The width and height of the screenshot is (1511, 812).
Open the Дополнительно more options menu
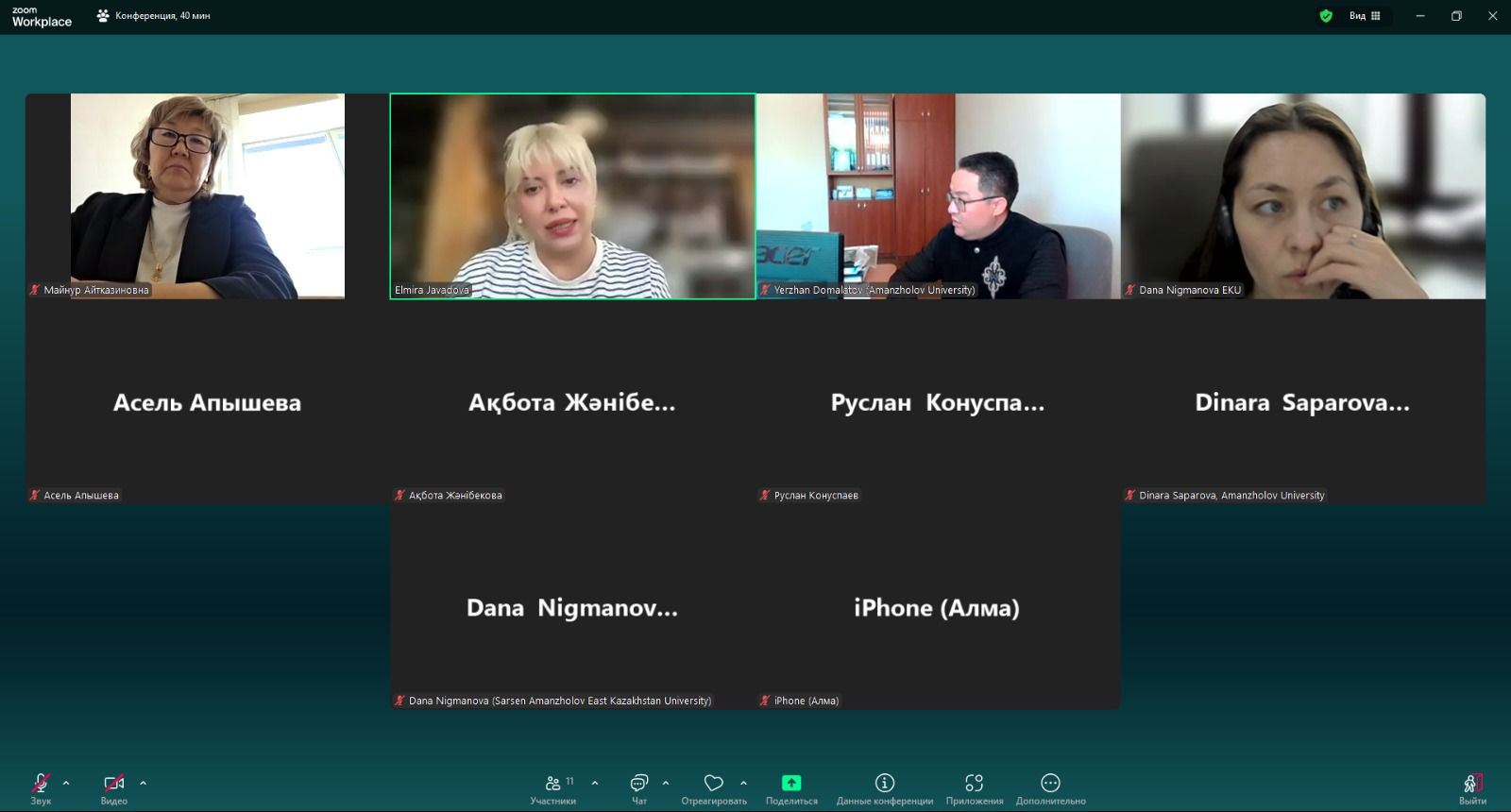1050,787
